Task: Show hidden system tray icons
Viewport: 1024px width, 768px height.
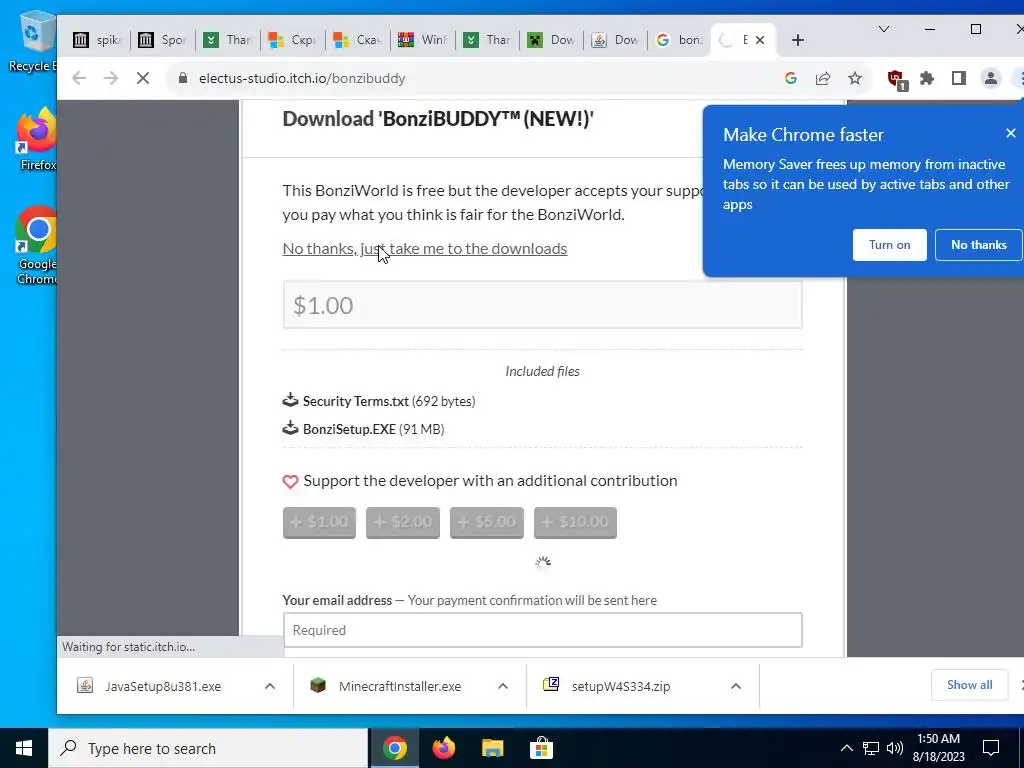Action: pyautogui.click(x=846, y=748)
